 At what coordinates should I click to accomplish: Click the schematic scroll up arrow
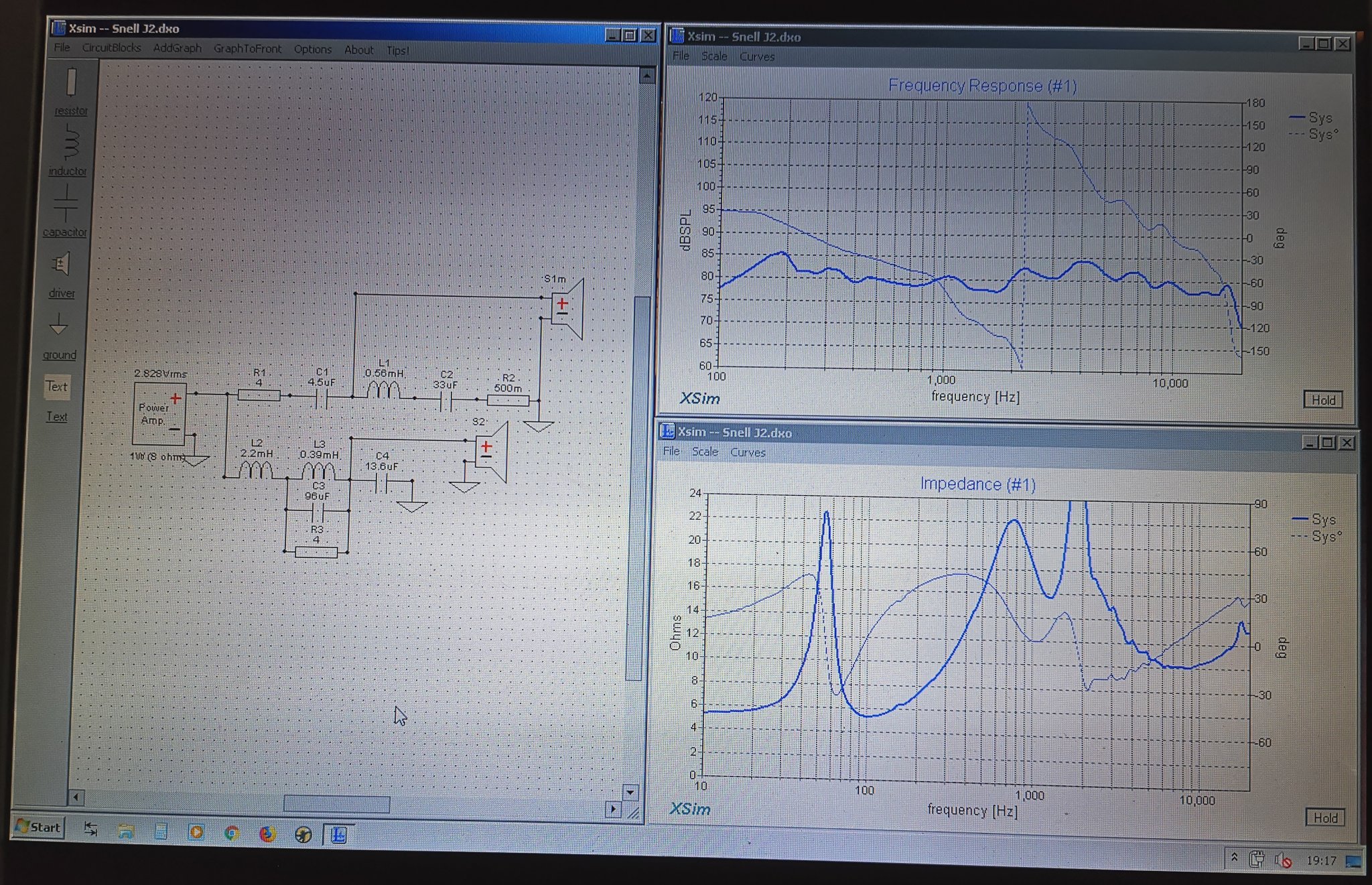pyautogui.click(x=646, y=76)
